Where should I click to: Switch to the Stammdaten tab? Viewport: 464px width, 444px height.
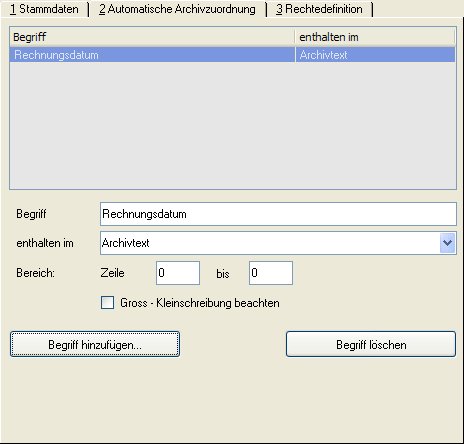click(44, 9)
